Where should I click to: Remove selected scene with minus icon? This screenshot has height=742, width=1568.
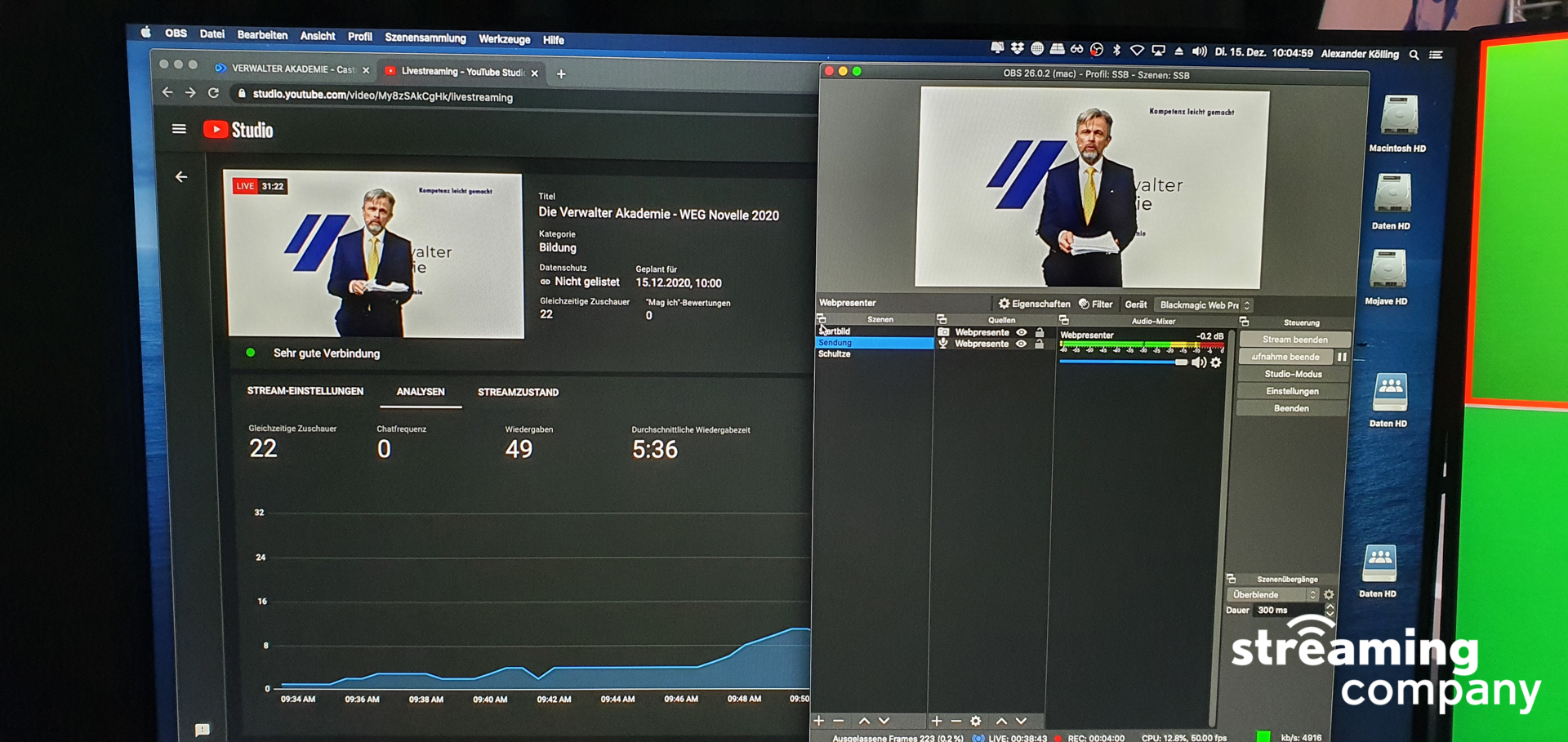(839, 721)
